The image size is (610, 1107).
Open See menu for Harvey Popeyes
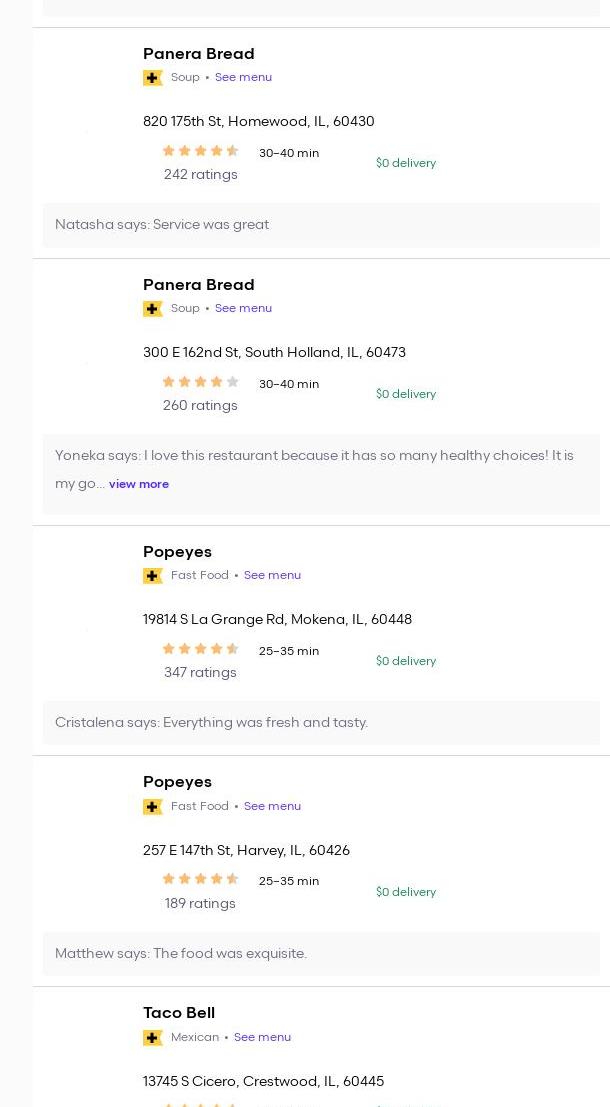272,806
